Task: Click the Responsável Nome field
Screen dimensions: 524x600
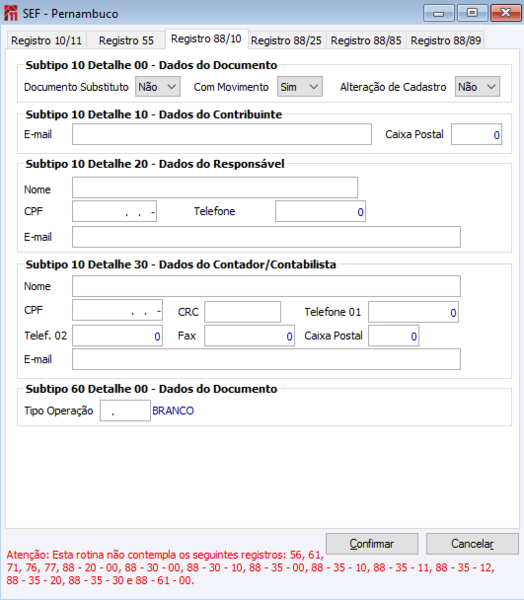Action: (x=215, y=188)
